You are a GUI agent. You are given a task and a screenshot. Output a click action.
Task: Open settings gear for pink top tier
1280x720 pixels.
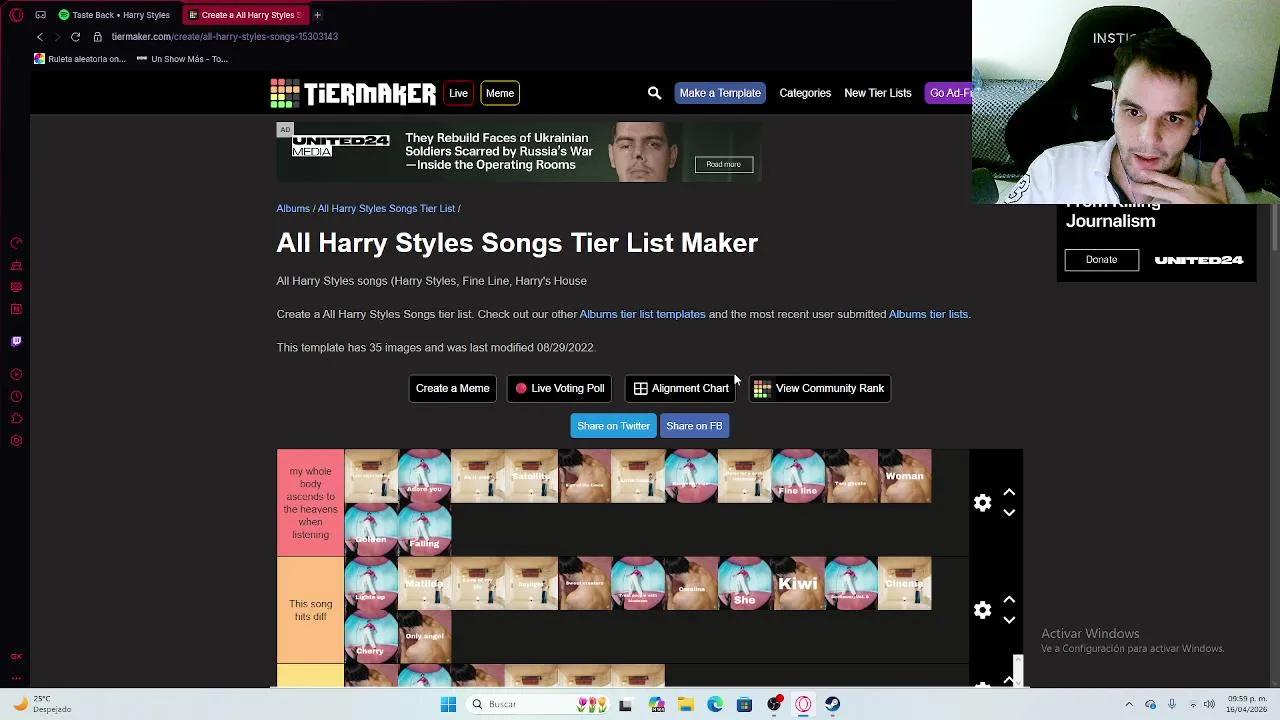click(982, 503)
